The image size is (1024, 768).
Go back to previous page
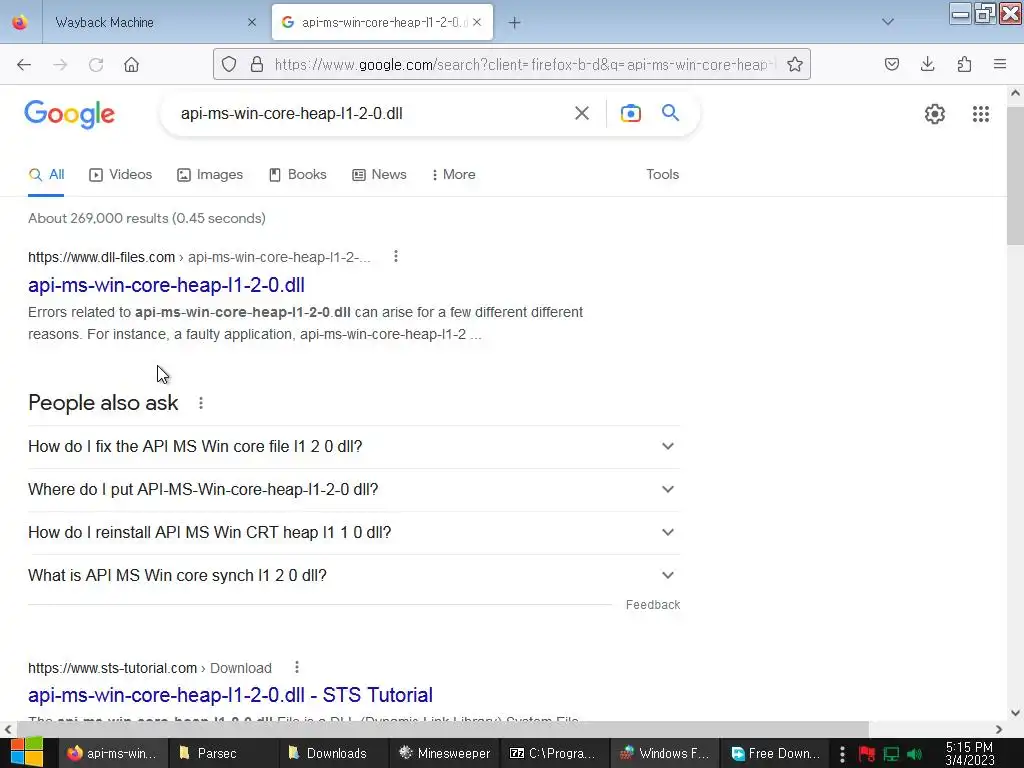(x=24, y=65)
